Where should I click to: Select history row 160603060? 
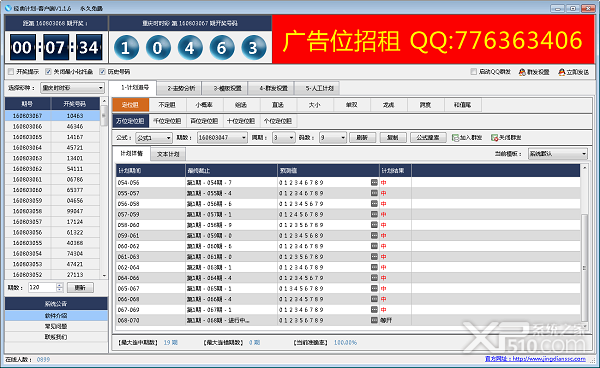tap(52, 190)
